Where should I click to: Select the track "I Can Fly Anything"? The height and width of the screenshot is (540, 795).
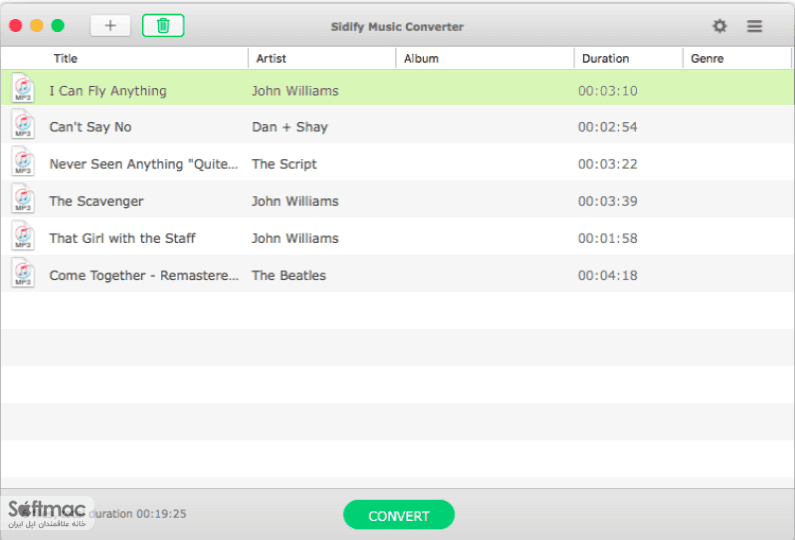coord(108,91)
